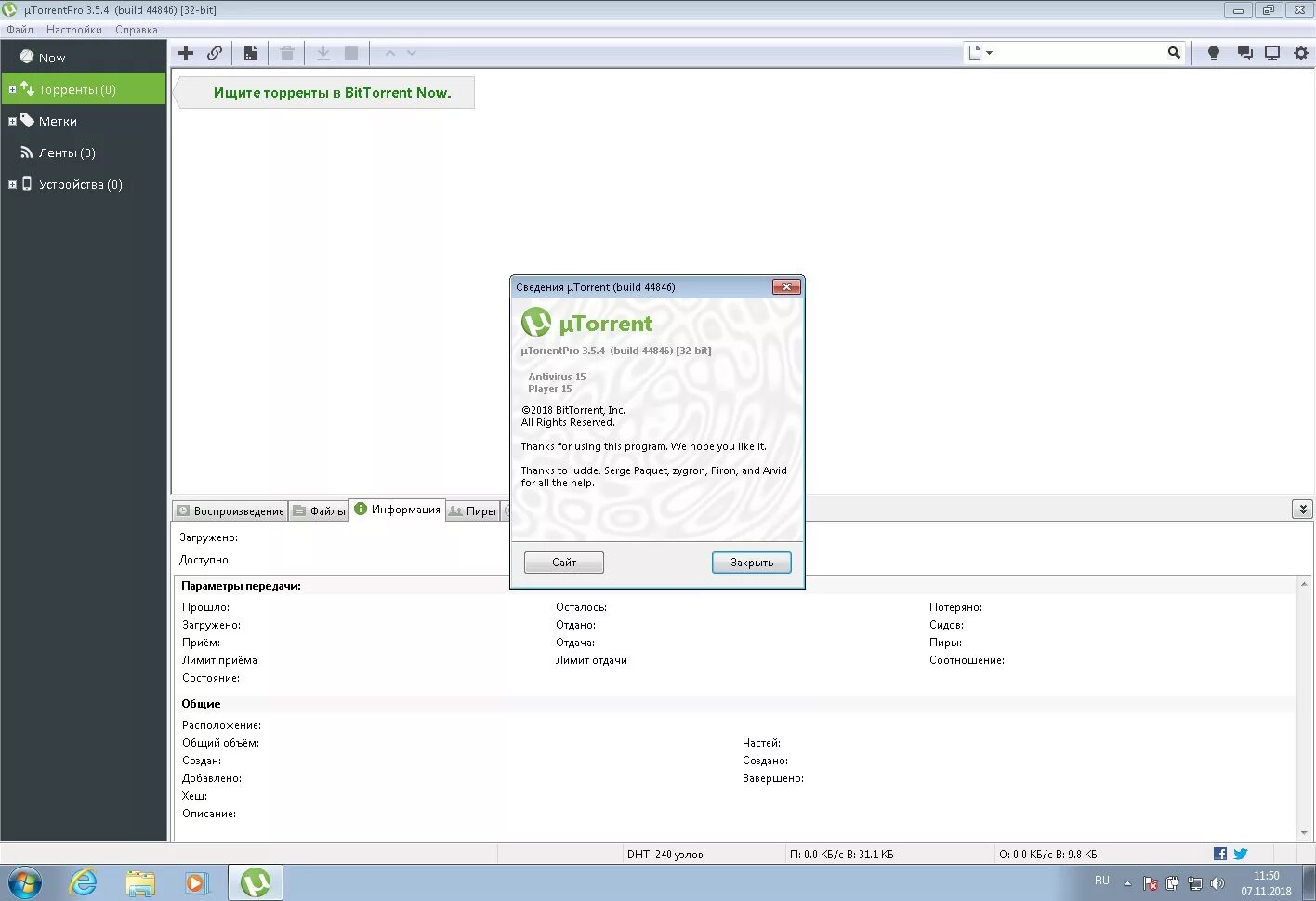Open search provider dropdown arrow
1316x901 pixels.
(989, 53)
